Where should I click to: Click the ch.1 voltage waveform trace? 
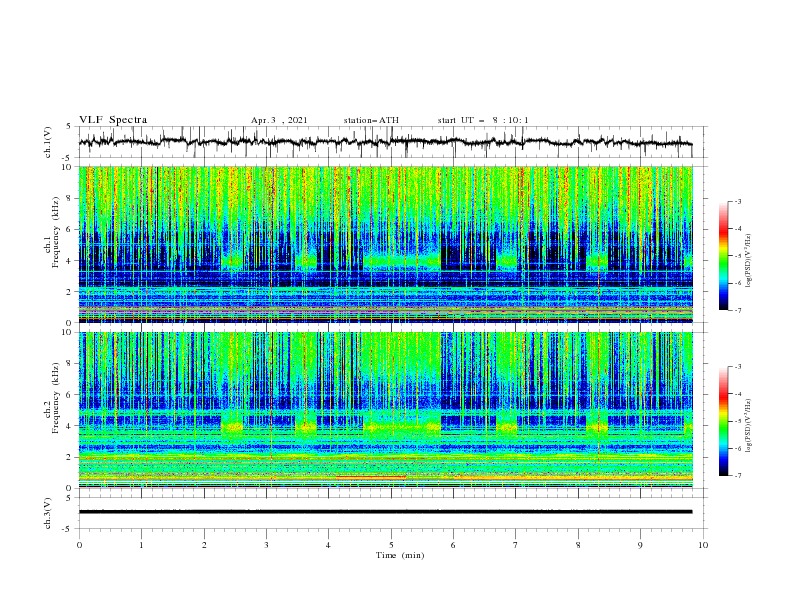(385, 142)
